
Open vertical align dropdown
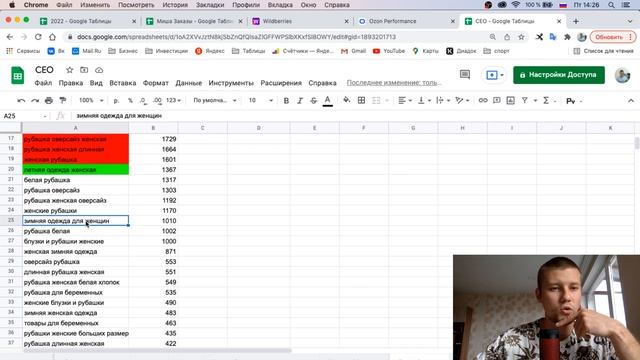pyautogui.click(x=424, y=100)
